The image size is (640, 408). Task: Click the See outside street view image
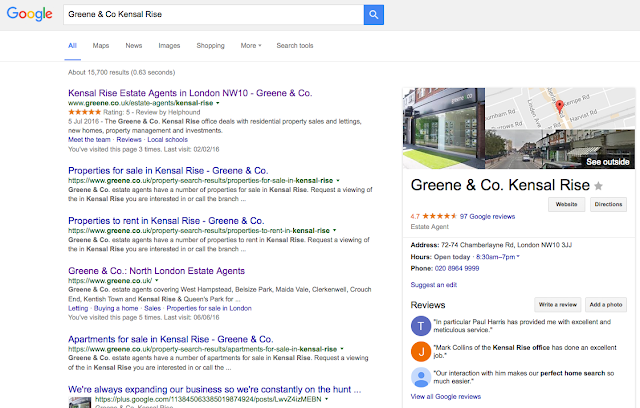[560, 149]
